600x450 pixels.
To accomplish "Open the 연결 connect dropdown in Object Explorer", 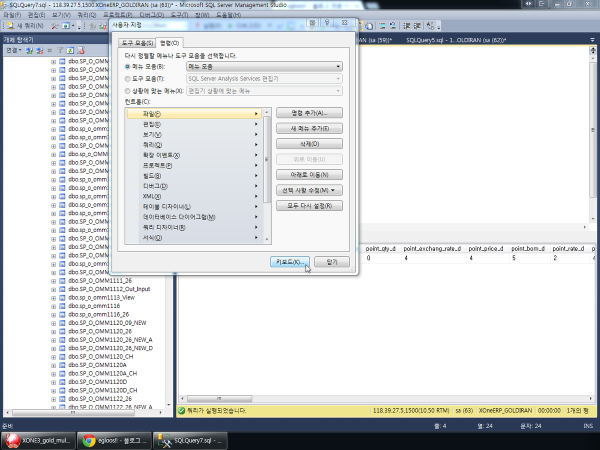I will click(x=14, y=50).
